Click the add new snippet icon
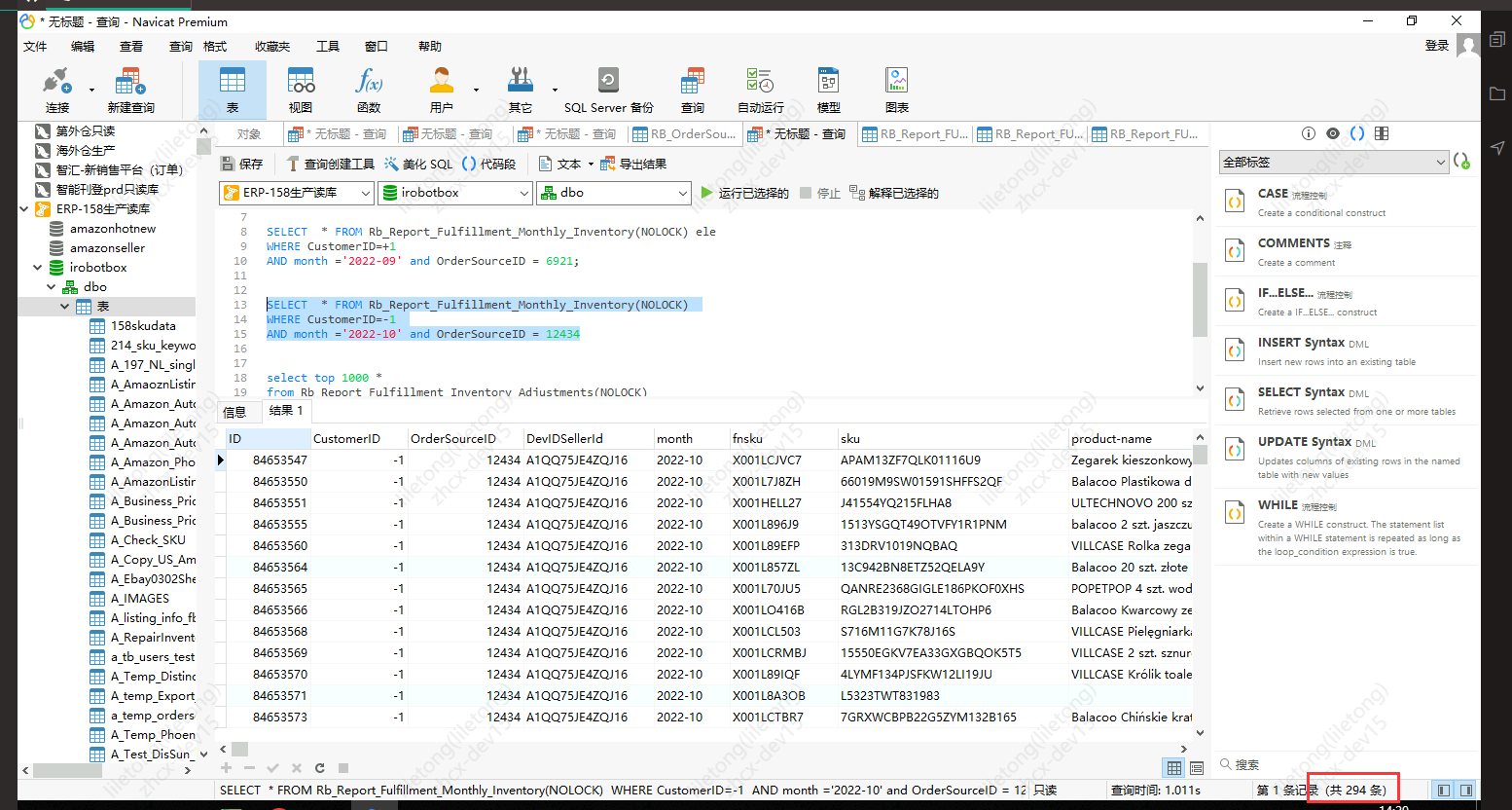The image size is (1512, 810). click(1461, 162)
